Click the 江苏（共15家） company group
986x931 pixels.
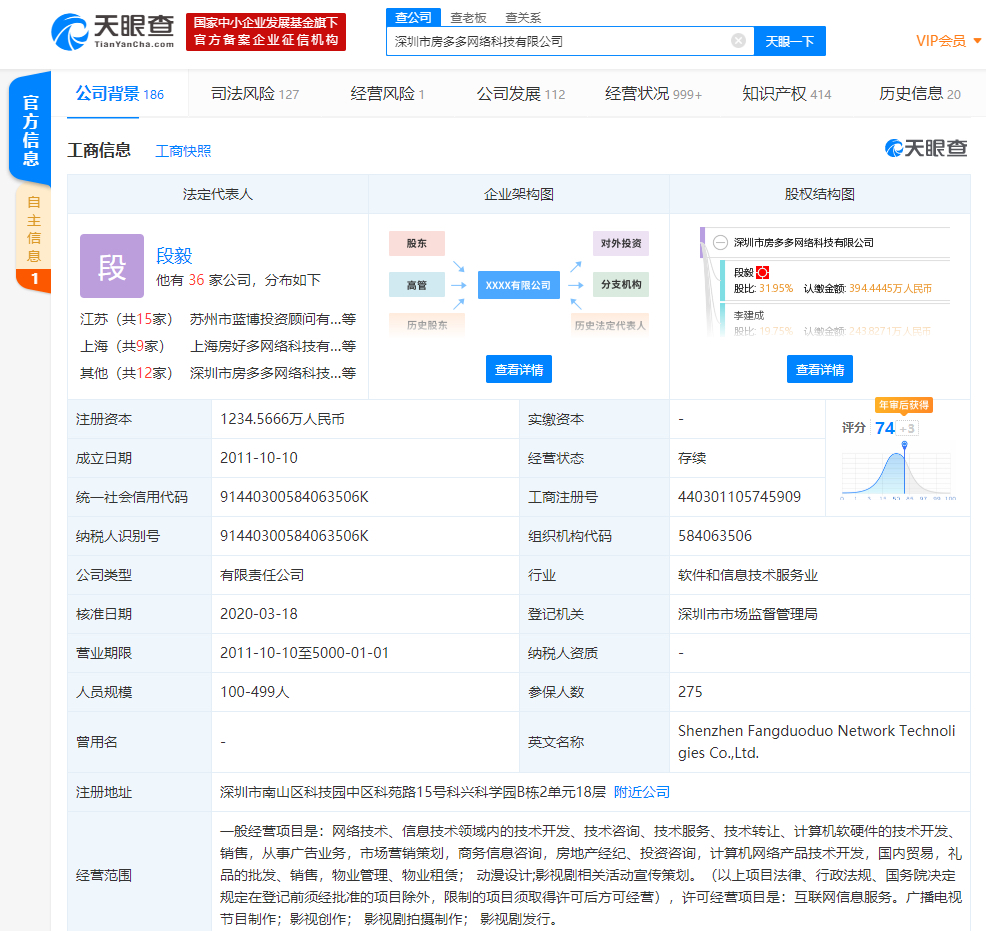click(x=126, y=319)
